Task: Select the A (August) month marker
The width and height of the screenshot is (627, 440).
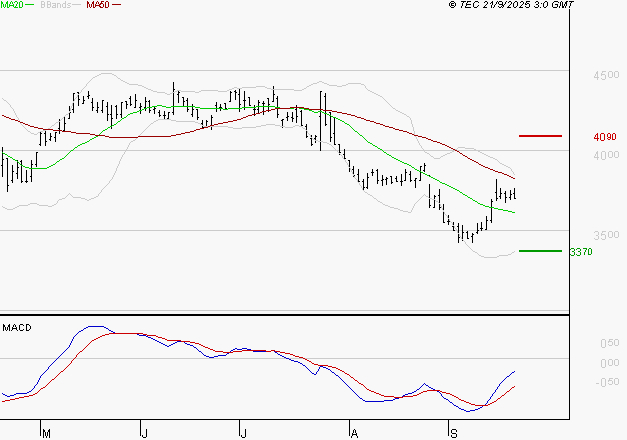Action: point(353,433)
